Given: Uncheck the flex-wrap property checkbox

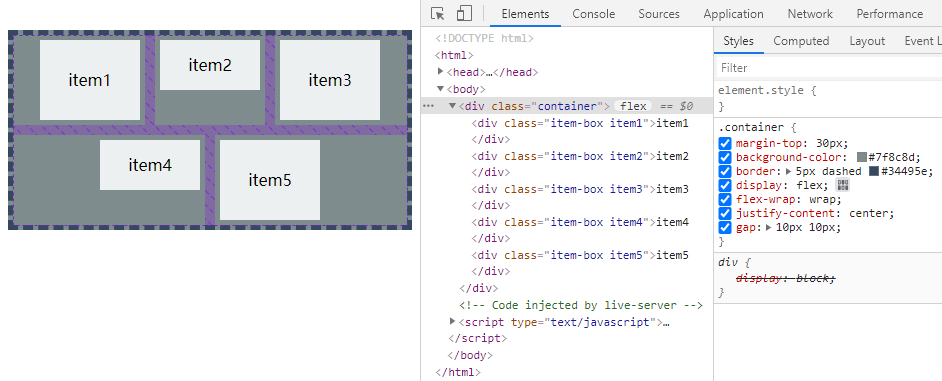Looking at the screenshot, I should click(725, 200).
